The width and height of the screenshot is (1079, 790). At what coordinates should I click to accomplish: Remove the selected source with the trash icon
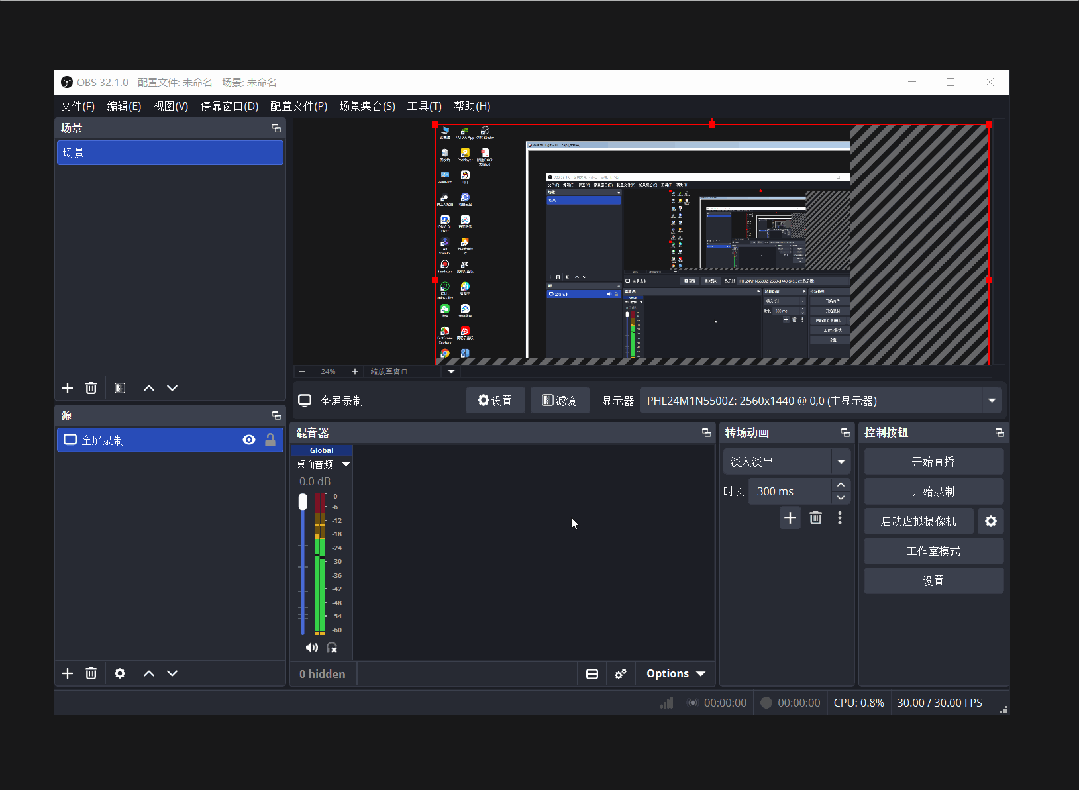pos(91,674)
